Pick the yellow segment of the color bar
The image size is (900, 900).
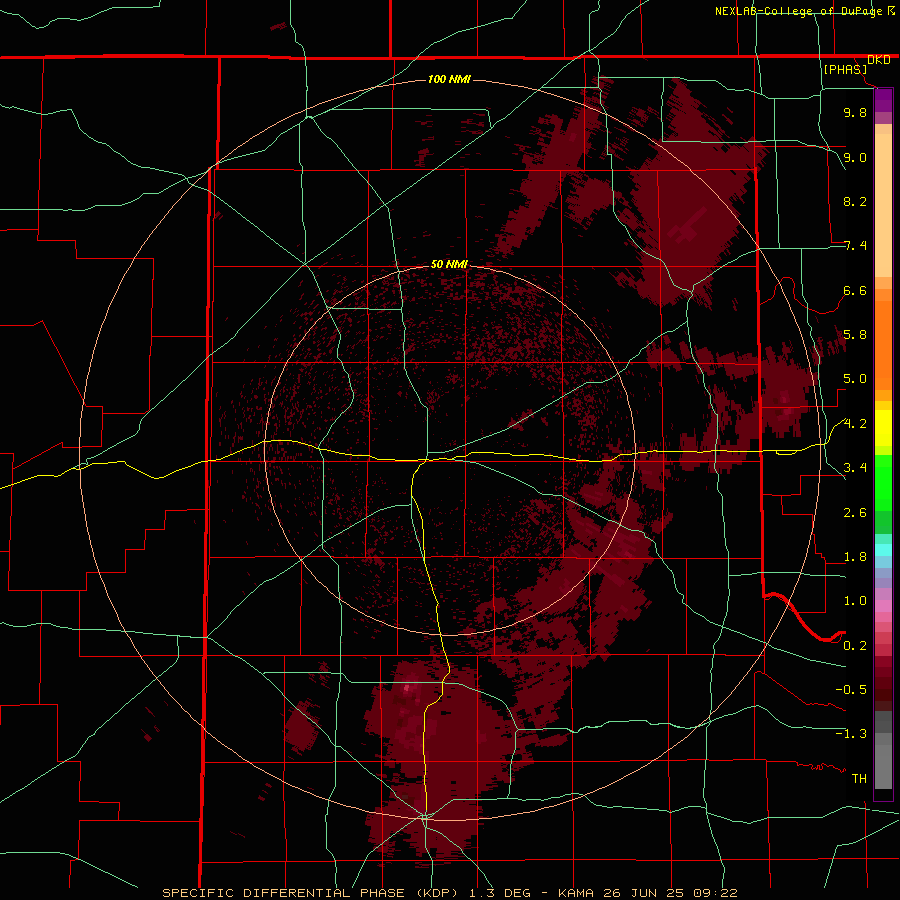coord(883,428)
